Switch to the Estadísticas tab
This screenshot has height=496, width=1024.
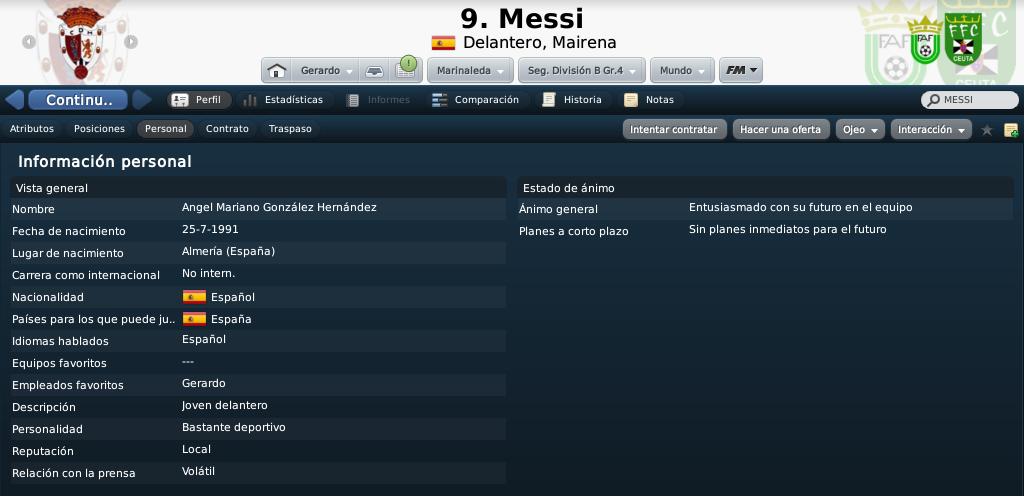point(282,100)
